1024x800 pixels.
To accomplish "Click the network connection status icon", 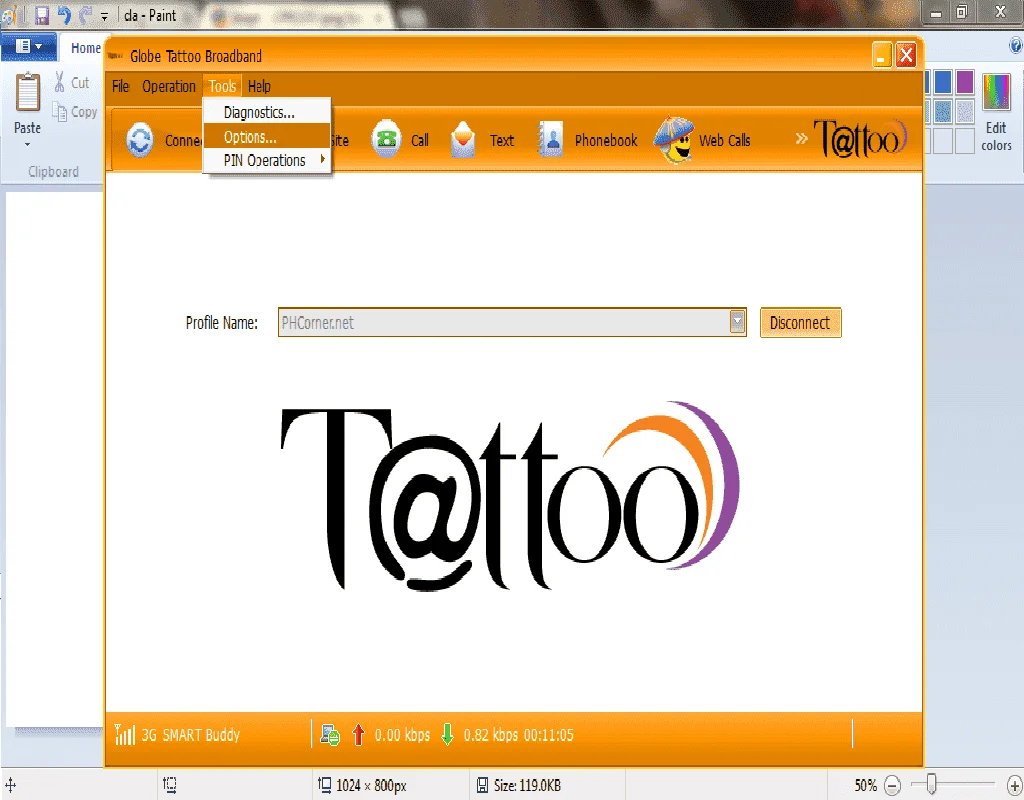I will click(330, 735).
